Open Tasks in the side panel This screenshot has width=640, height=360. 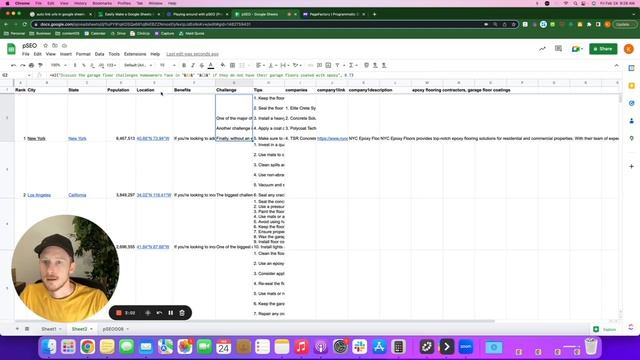(631, 103)
